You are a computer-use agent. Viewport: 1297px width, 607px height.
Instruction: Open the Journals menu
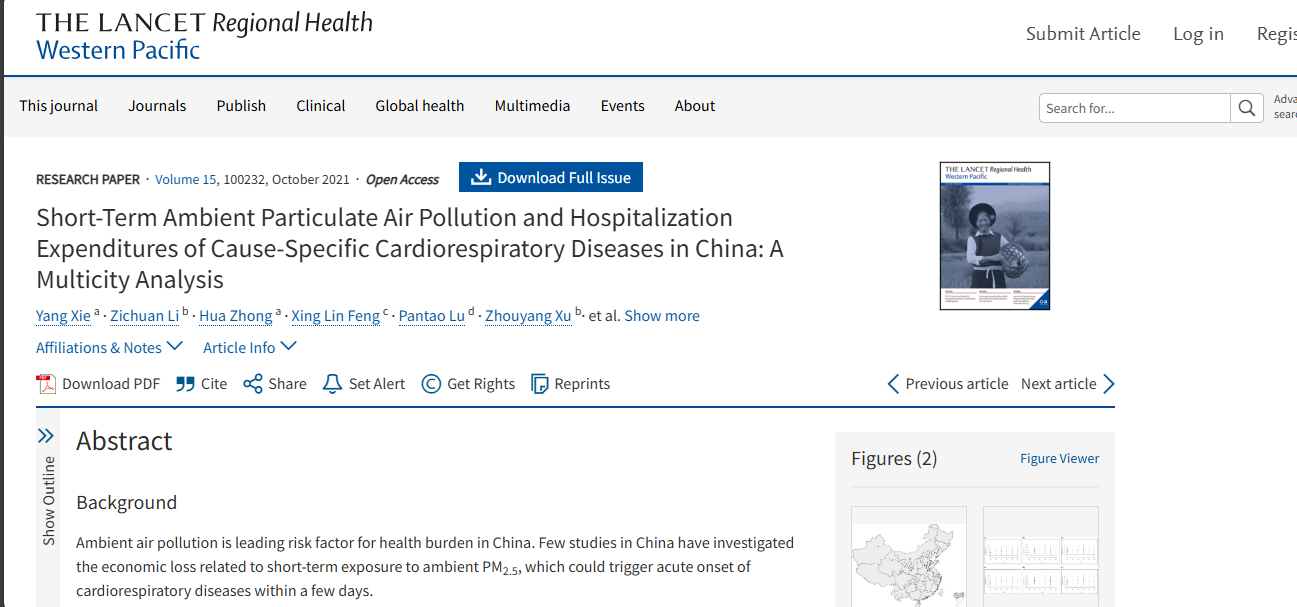coord(157,106)
